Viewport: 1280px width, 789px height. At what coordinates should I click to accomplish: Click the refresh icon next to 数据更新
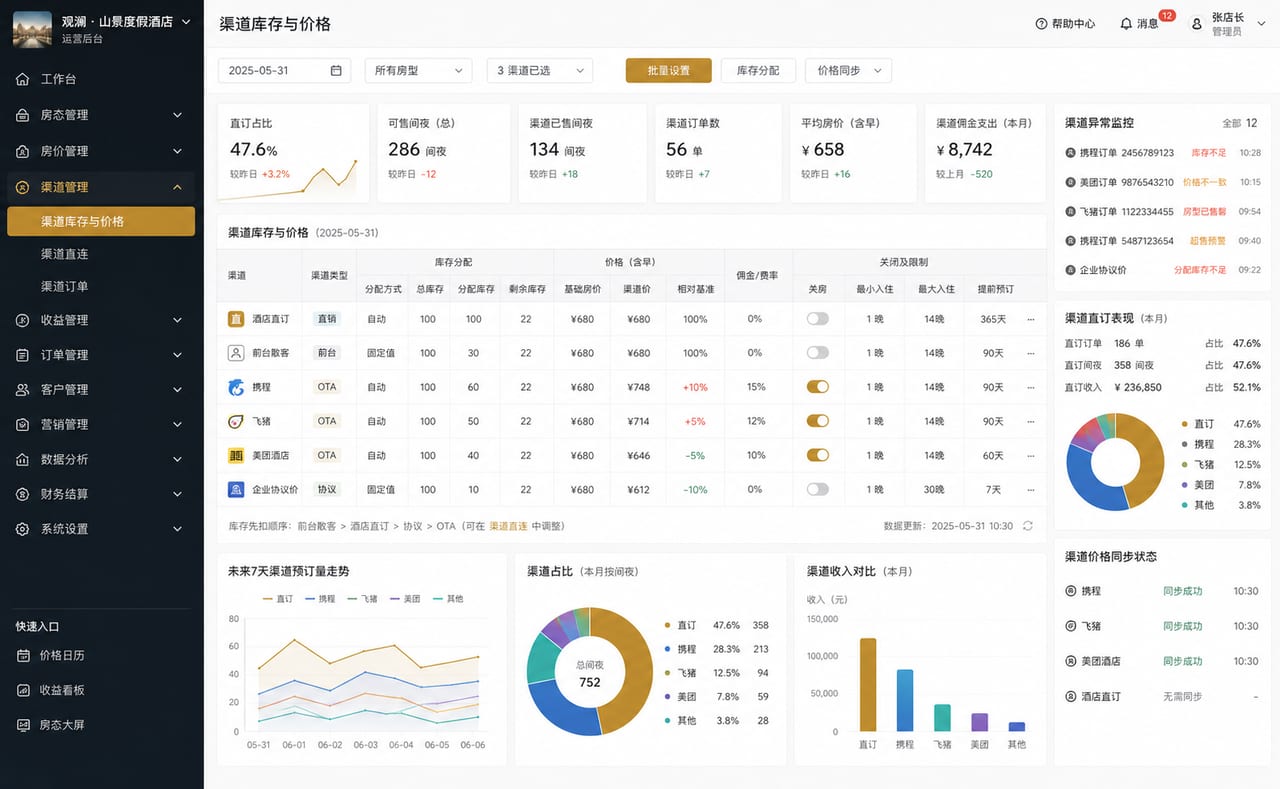(1027, 525)
